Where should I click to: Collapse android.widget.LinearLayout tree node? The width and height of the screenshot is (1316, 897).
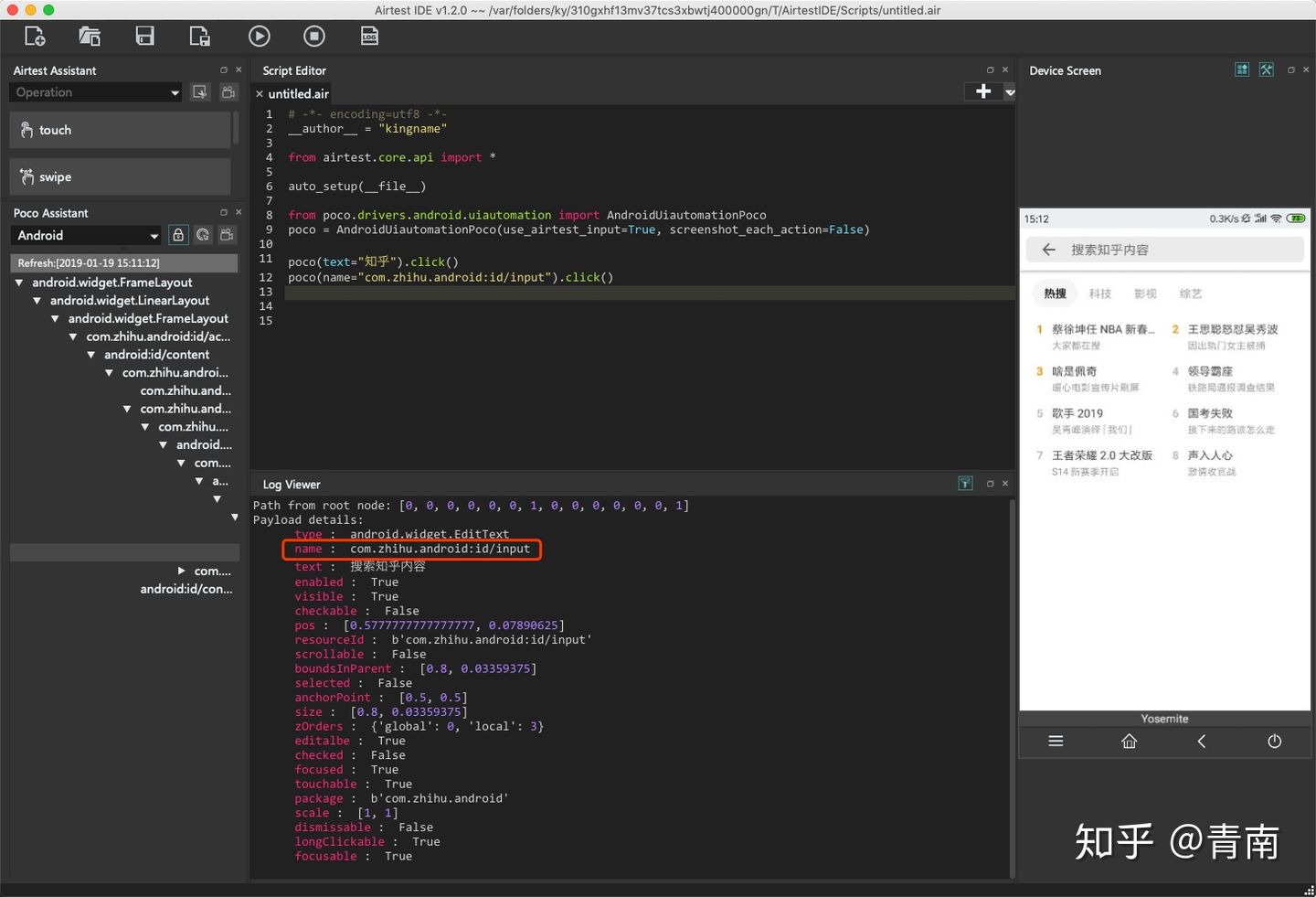37,301
